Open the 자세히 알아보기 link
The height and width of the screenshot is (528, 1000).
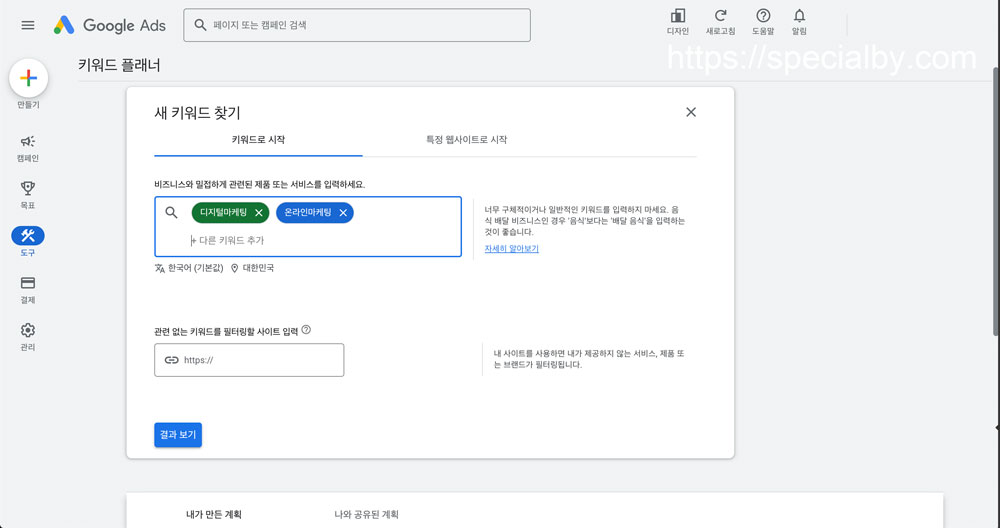pos(511,249)
